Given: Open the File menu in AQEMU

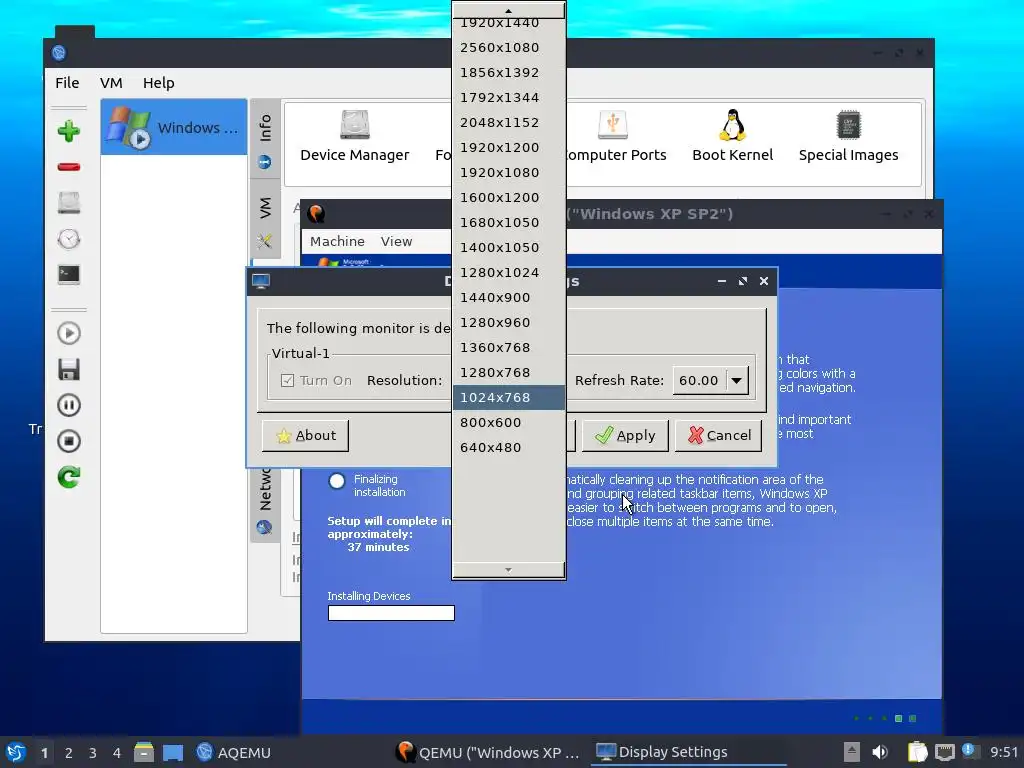Looking at the screenshot, I should [x=67, y=83].
